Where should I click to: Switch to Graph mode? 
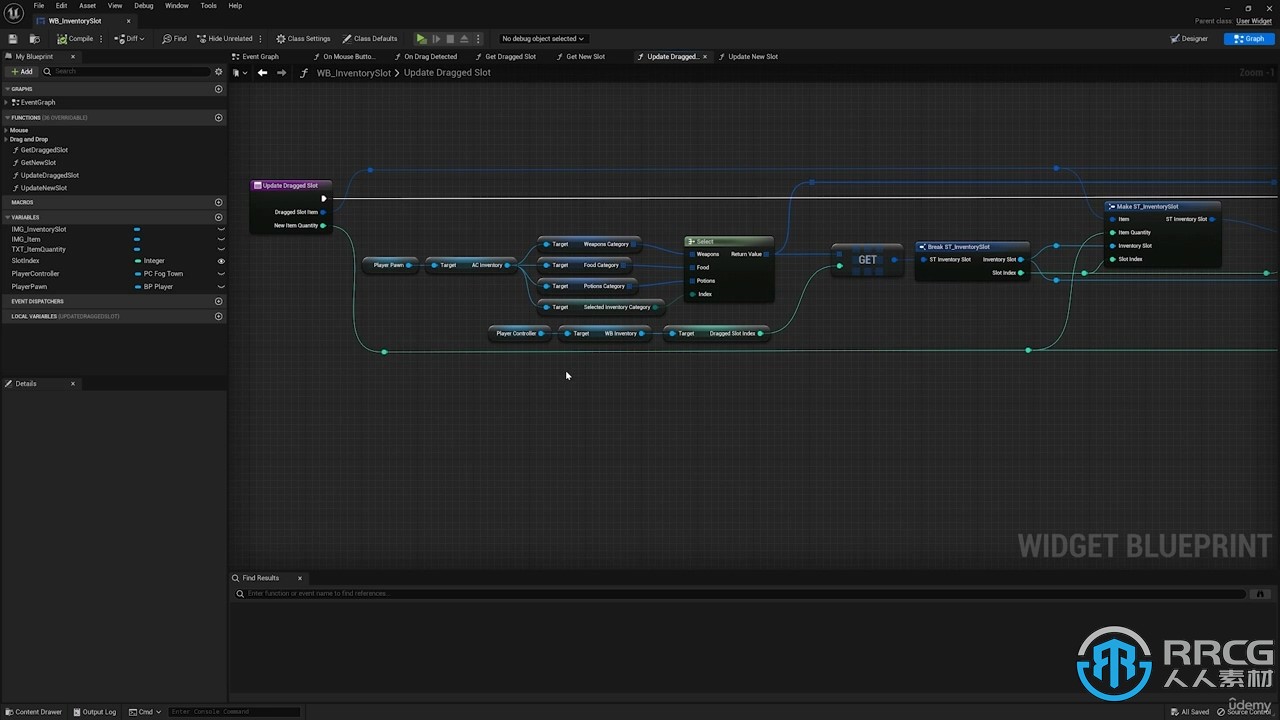(1249, 39)
